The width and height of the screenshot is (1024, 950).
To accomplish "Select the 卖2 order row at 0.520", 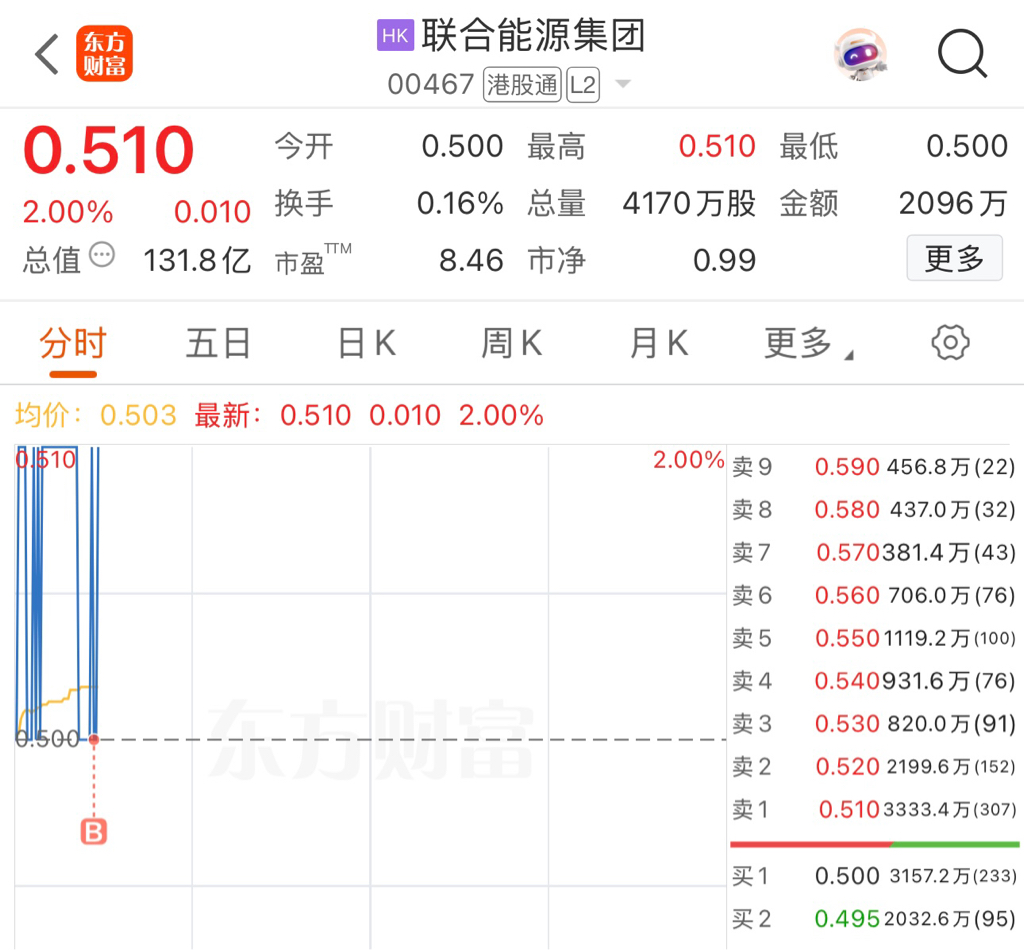I will click(874, 767).
